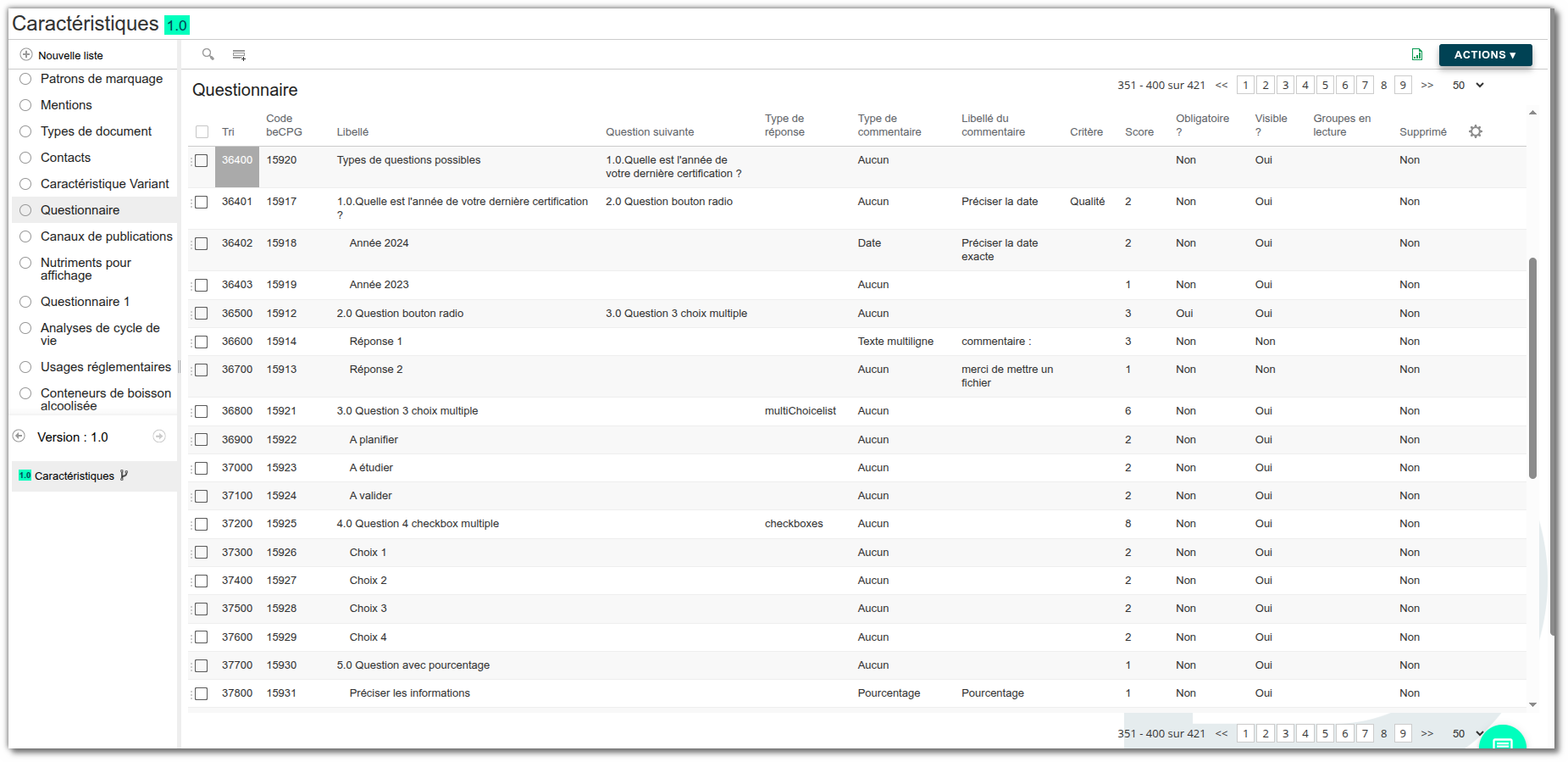Click the table scroll-up arrow

(x=1532, y=113)
